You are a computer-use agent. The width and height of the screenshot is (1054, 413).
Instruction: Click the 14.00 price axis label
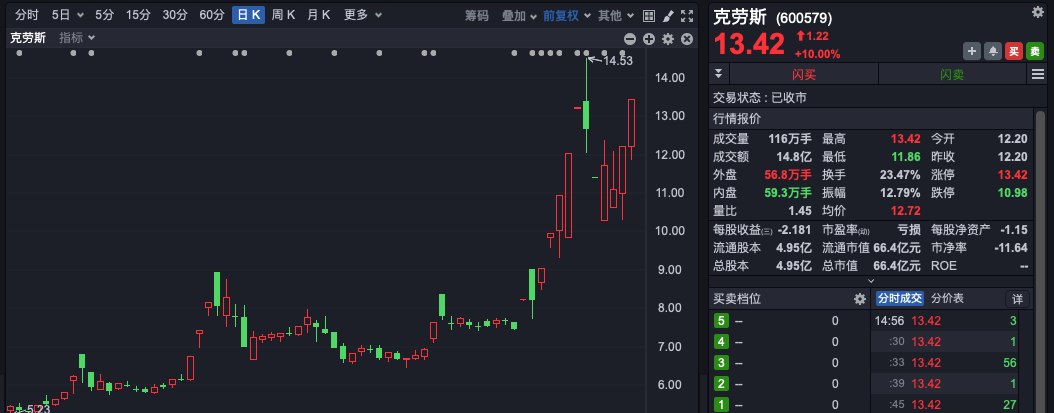tap(670, 77)
